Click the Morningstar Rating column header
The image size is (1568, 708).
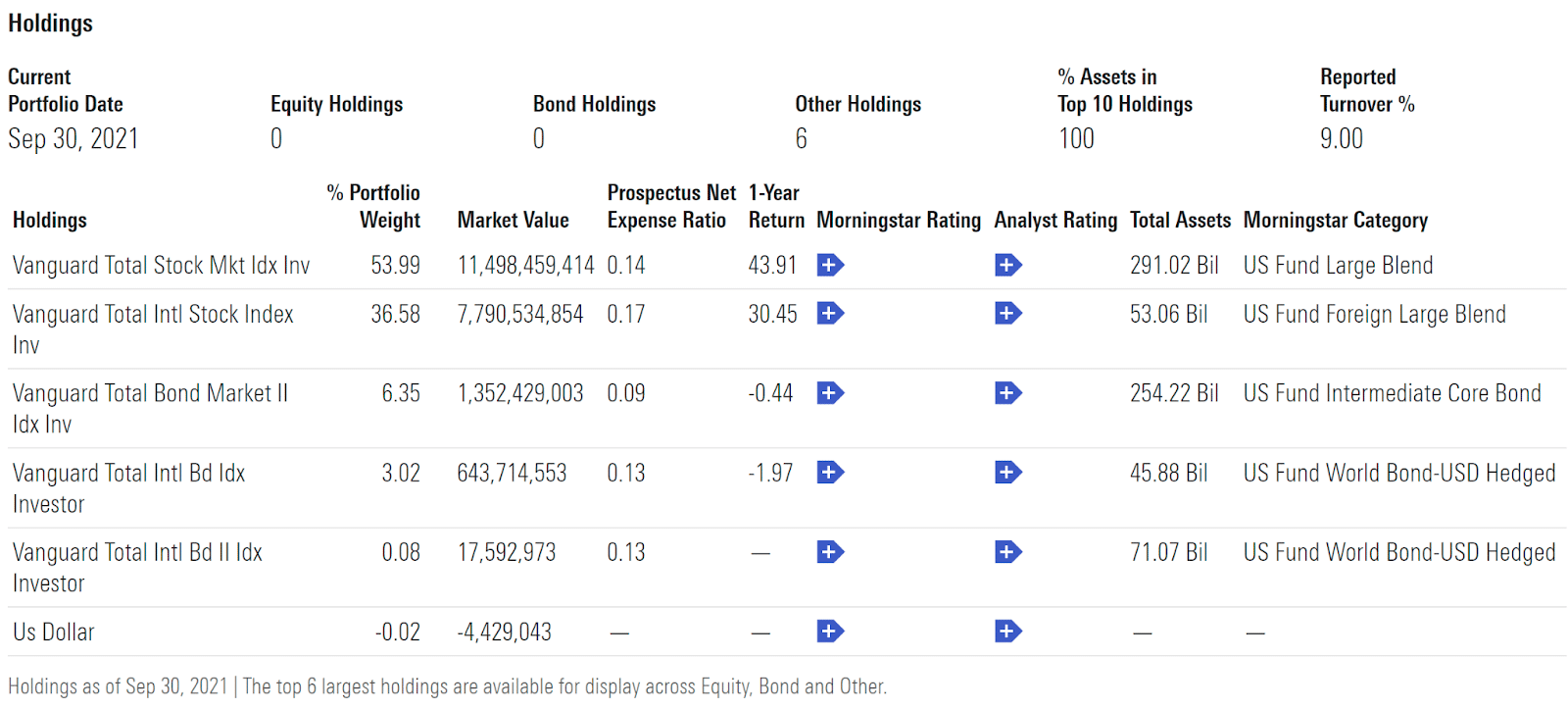[x=899, y=220]
